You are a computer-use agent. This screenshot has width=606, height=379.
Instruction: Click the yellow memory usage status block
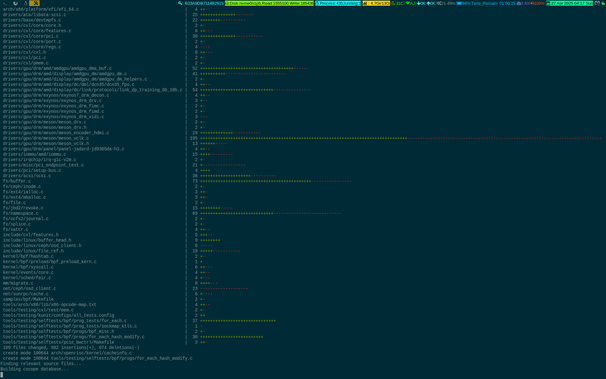(x=376, y=3)
